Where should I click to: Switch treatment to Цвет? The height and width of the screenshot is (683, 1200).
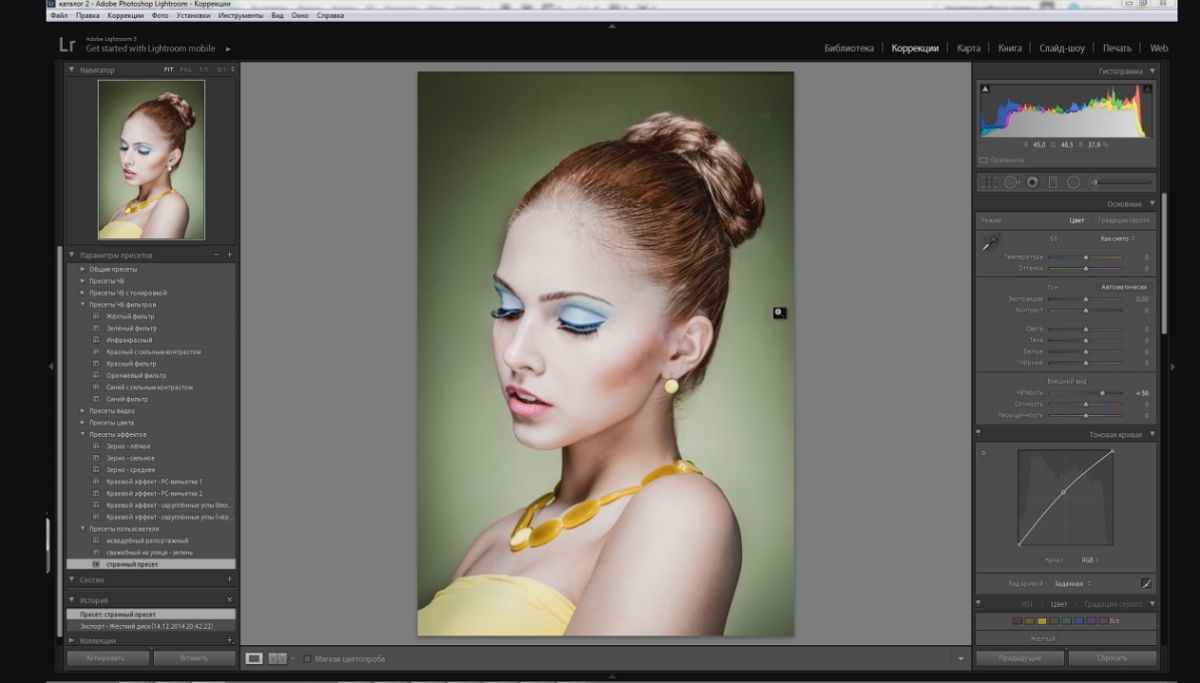[1076, 220]
